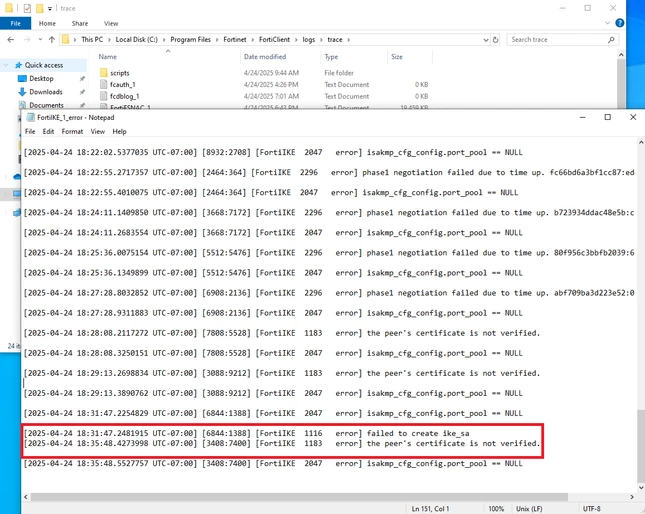Click Program Files breadcrumb
This screenshot has width=645, height=514.
190,39
